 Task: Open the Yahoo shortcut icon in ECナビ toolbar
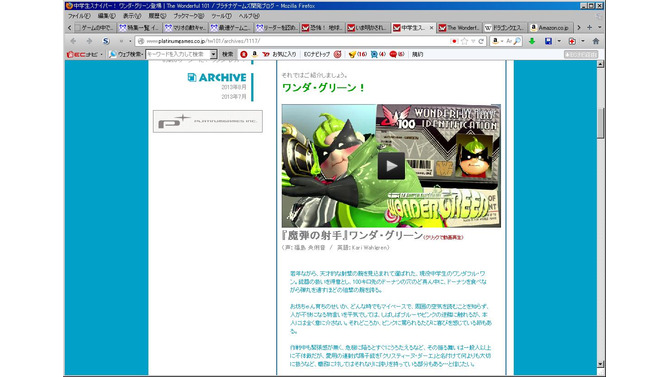pos(266,54)
